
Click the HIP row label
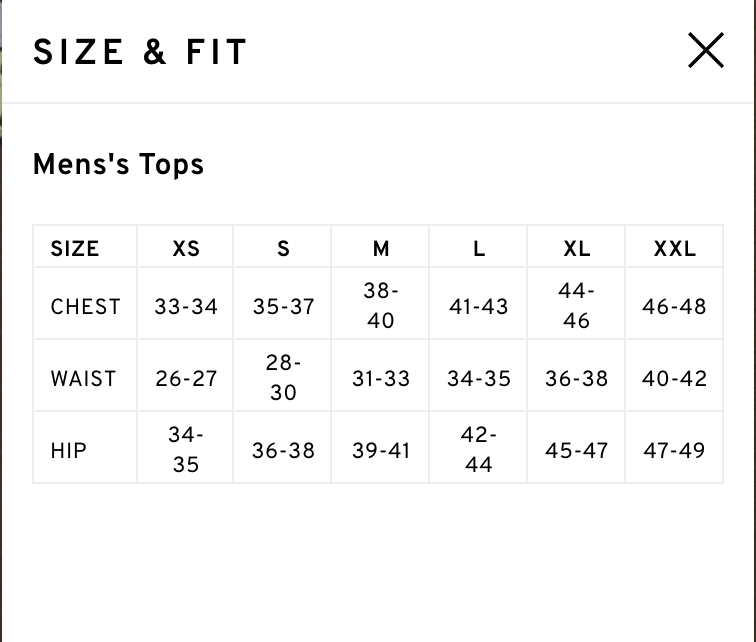[68, 451]
